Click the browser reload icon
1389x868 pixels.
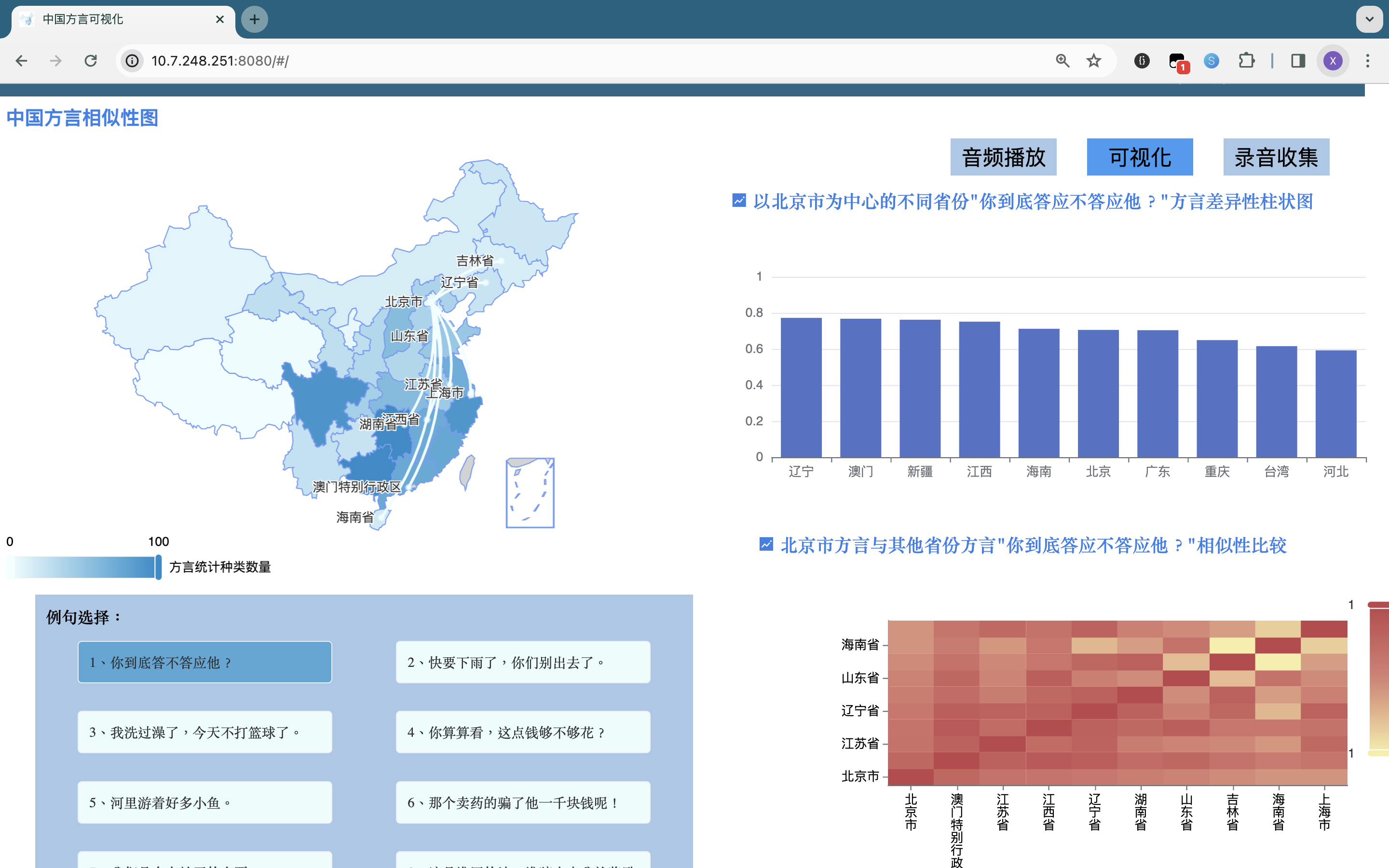click(91, 61)
